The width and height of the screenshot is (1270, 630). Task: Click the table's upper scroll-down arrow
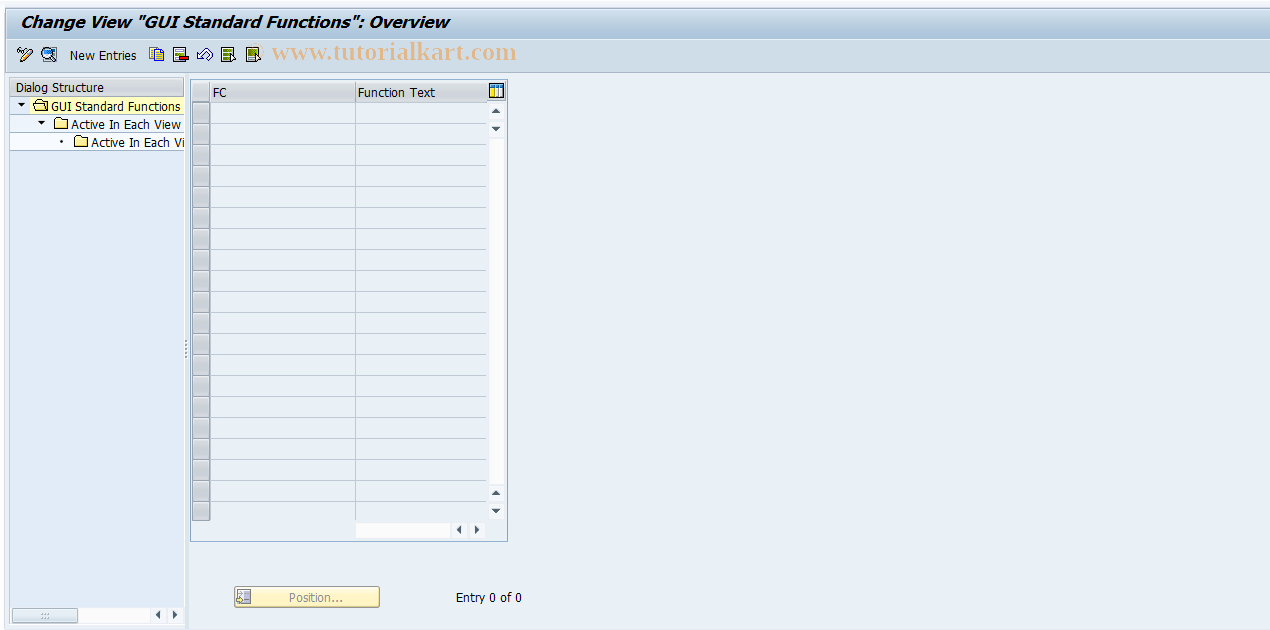(496, 129)
